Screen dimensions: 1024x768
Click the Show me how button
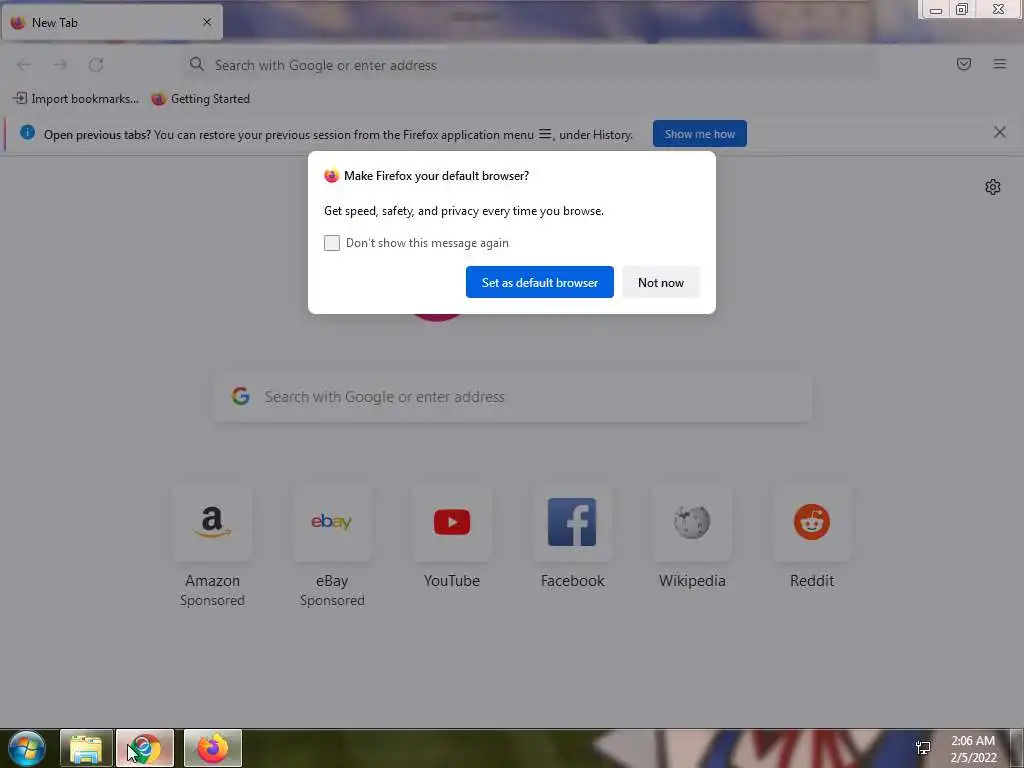[x=699, y=134]
